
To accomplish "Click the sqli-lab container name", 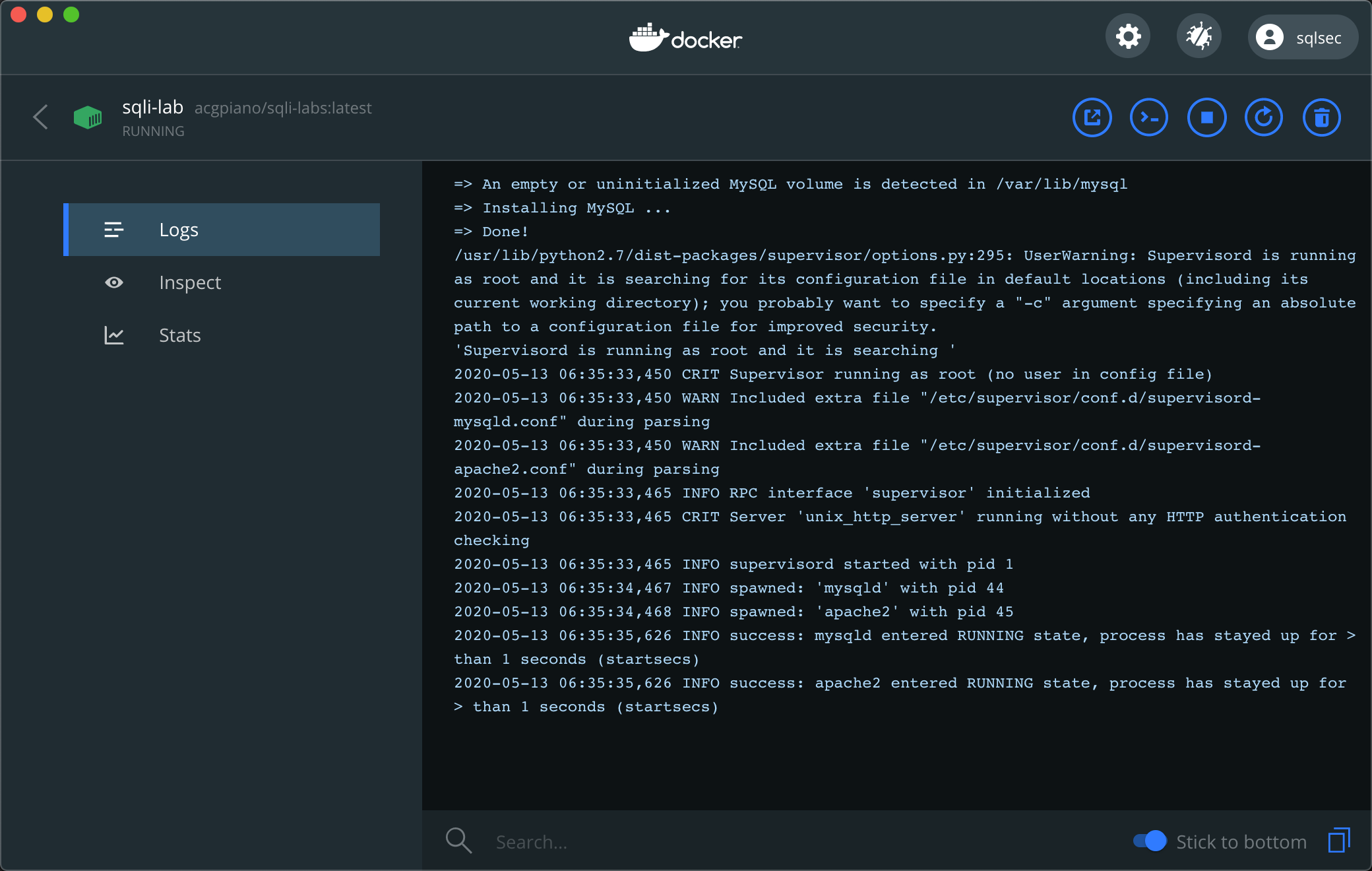I will (152, 107).
